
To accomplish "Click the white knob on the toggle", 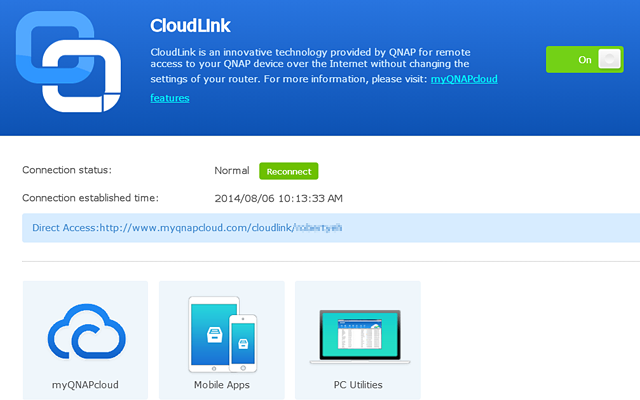I will click(608, 59).
